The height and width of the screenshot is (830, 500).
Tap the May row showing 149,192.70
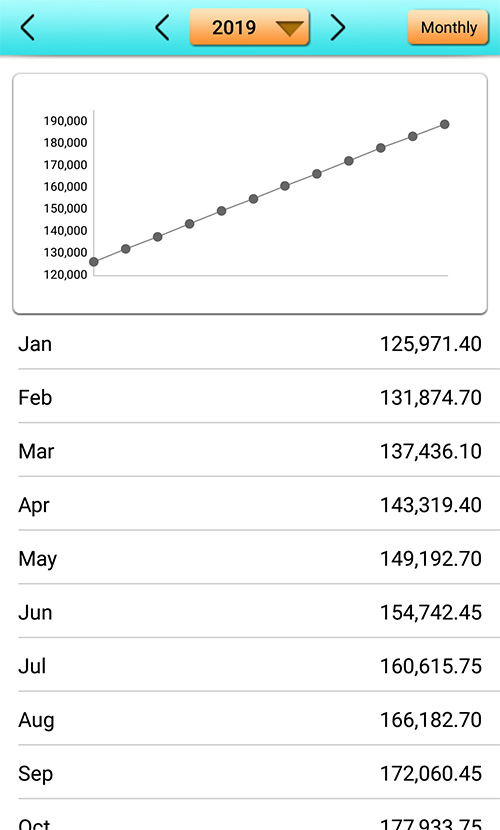click(250, 558)
